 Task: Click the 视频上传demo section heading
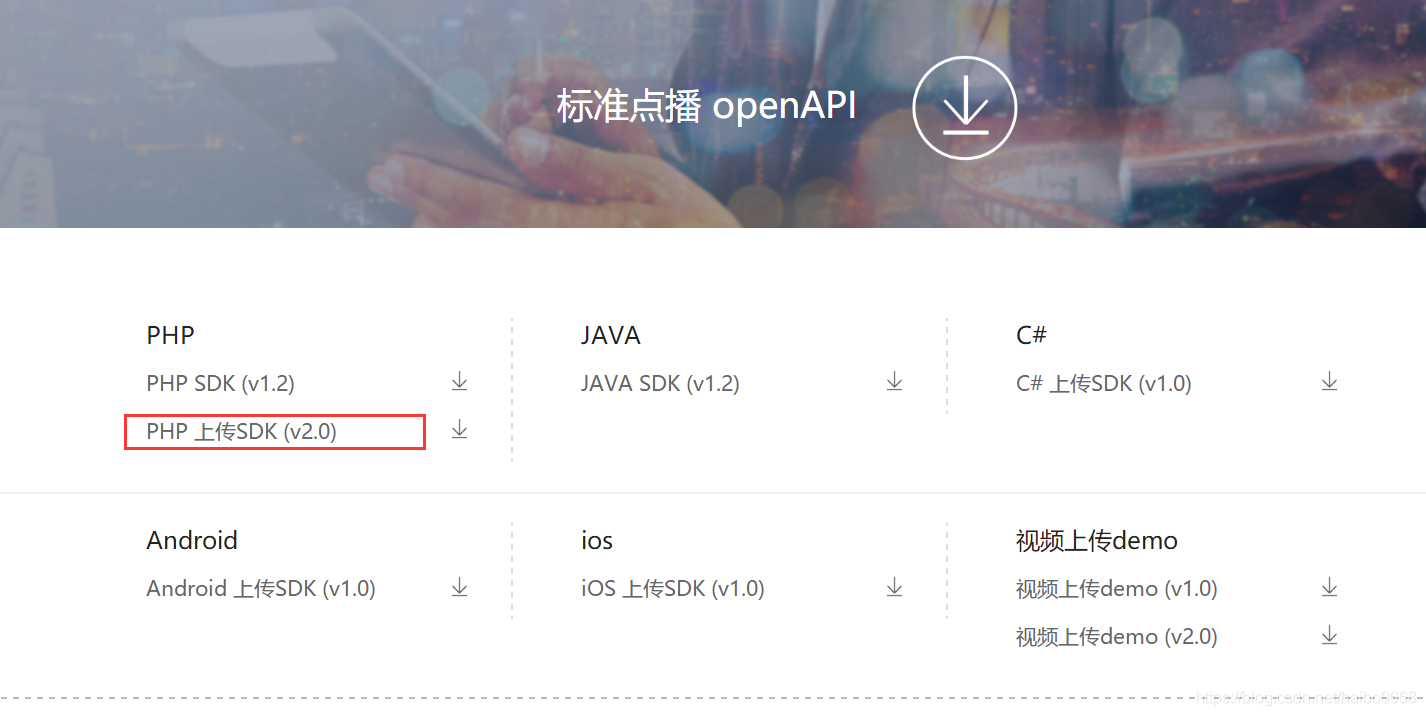coord(1096,540)
